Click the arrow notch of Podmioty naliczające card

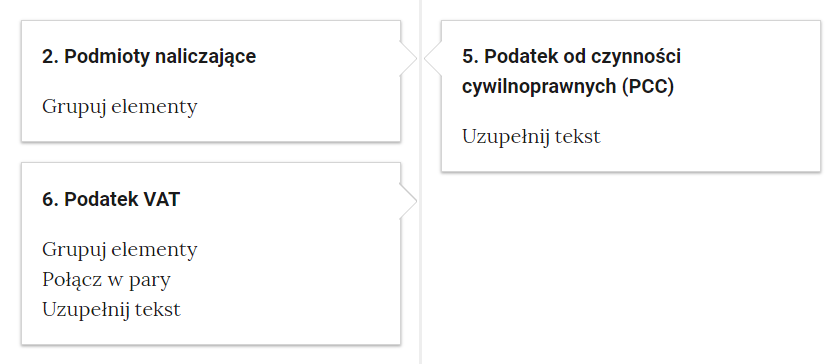click(x=408, y=59)
